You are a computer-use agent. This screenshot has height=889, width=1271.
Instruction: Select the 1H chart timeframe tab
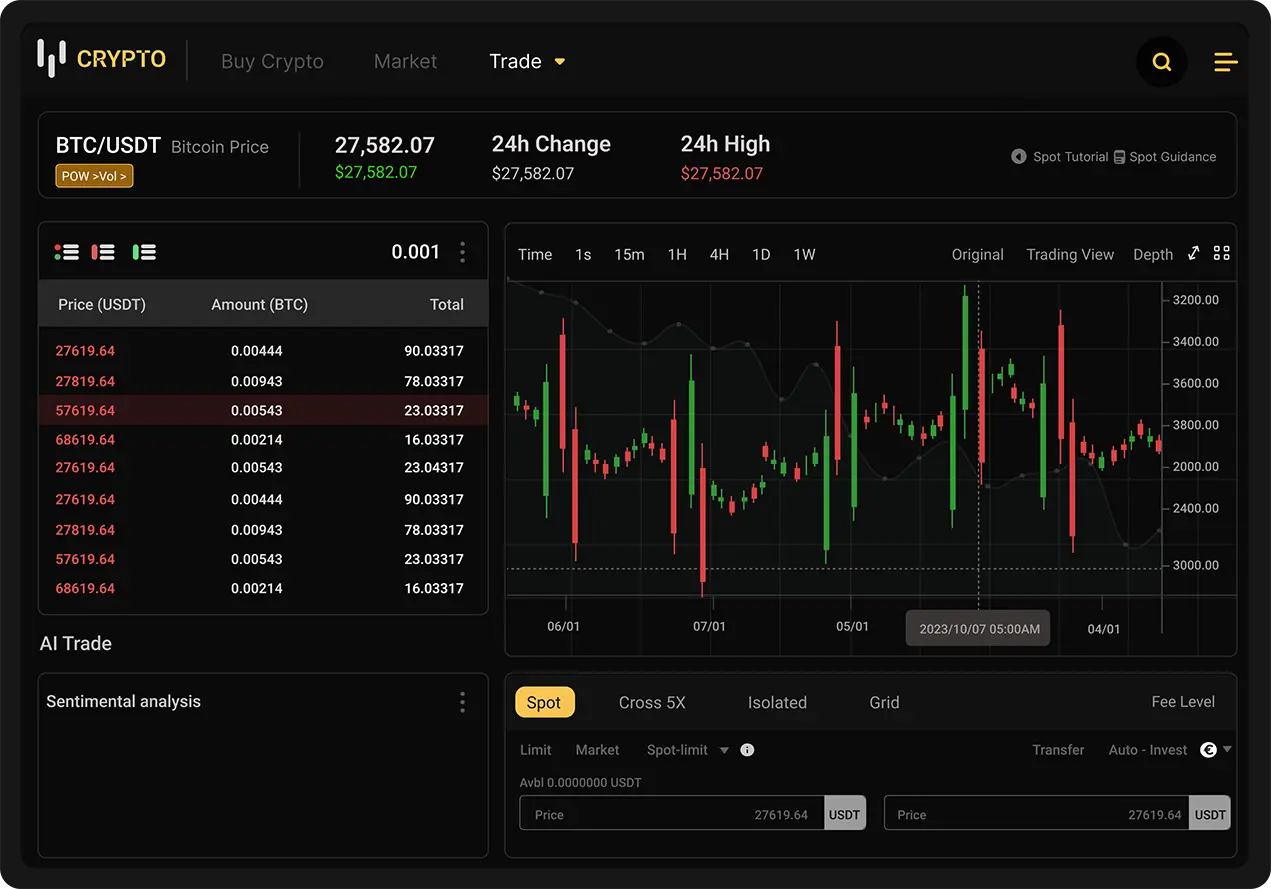pos(677,254)
